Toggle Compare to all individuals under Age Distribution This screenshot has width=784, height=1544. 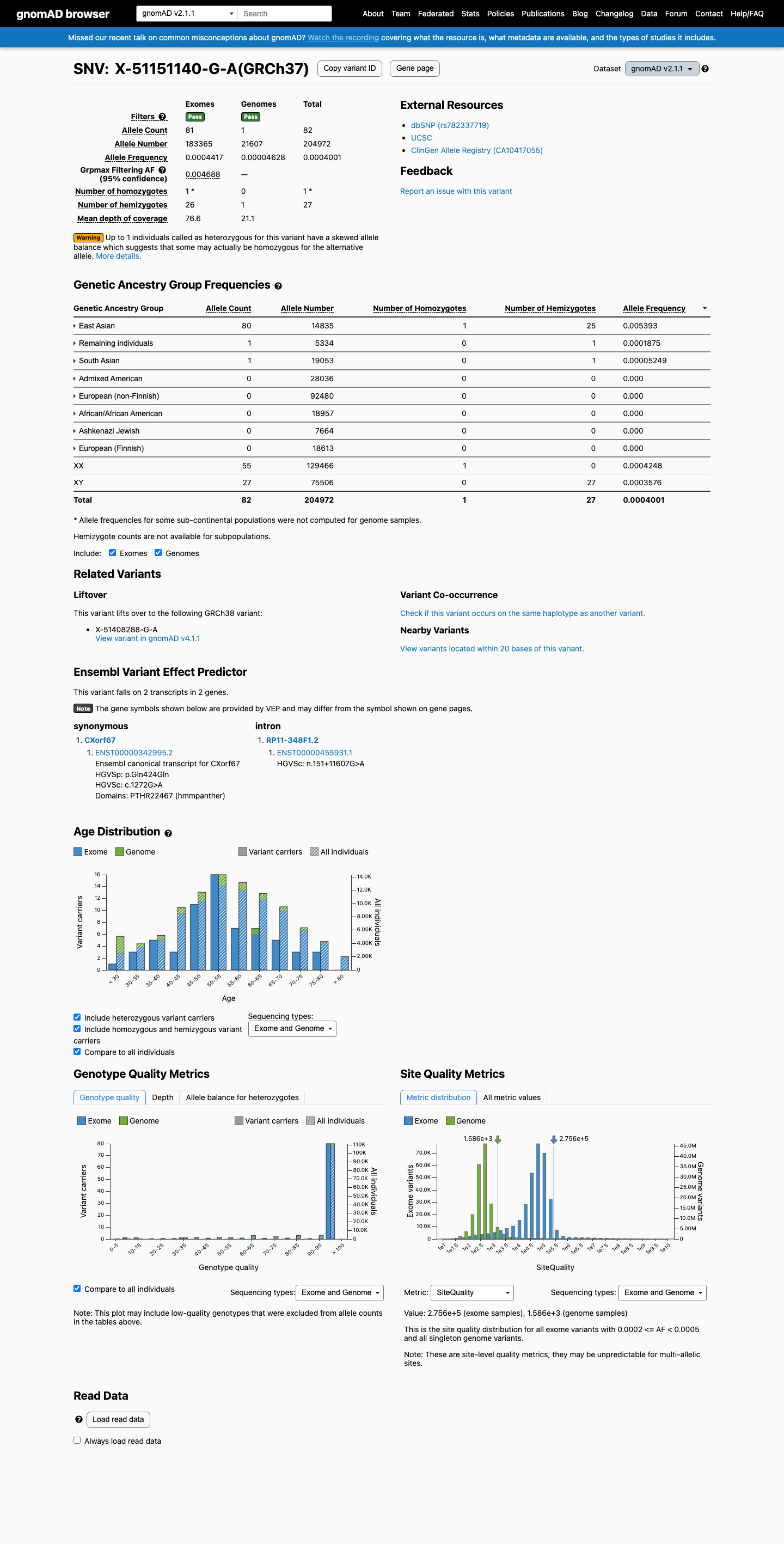tap(77, 1051)
